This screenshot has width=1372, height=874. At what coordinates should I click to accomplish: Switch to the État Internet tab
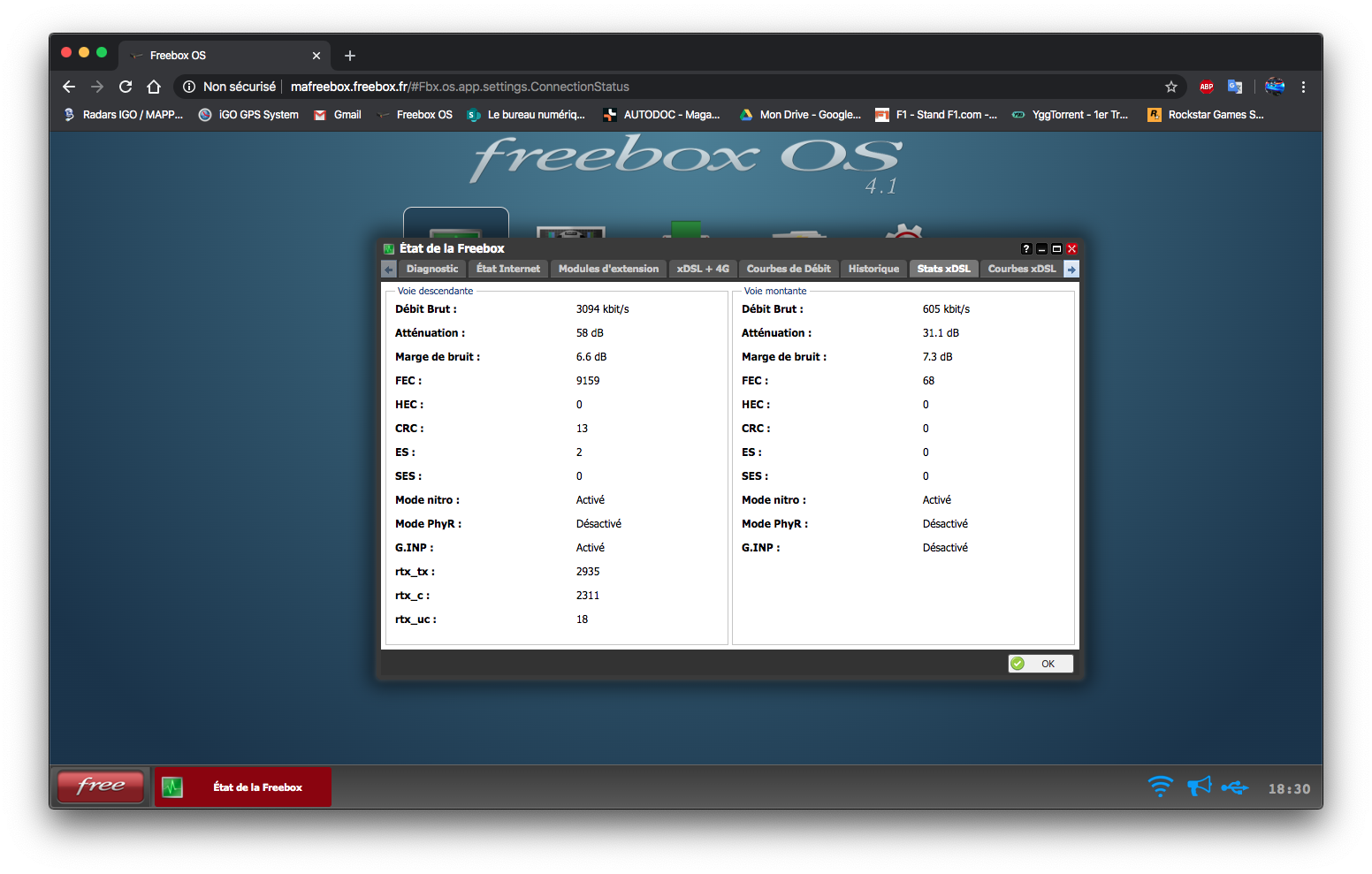tap(508, 269)
